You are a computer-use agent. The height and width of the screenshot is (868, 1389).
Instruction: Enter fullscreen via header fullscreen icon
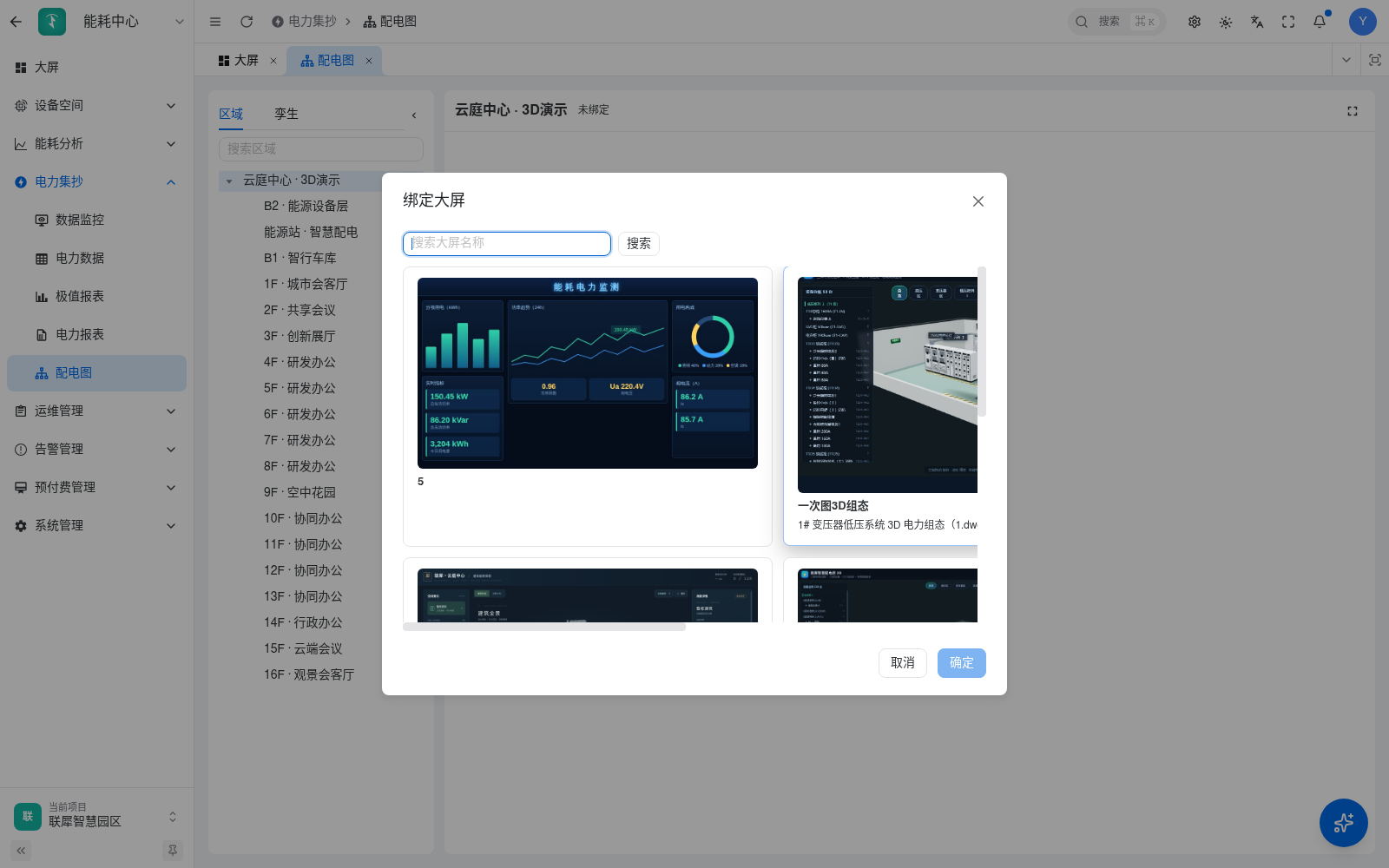point(1288,22)
